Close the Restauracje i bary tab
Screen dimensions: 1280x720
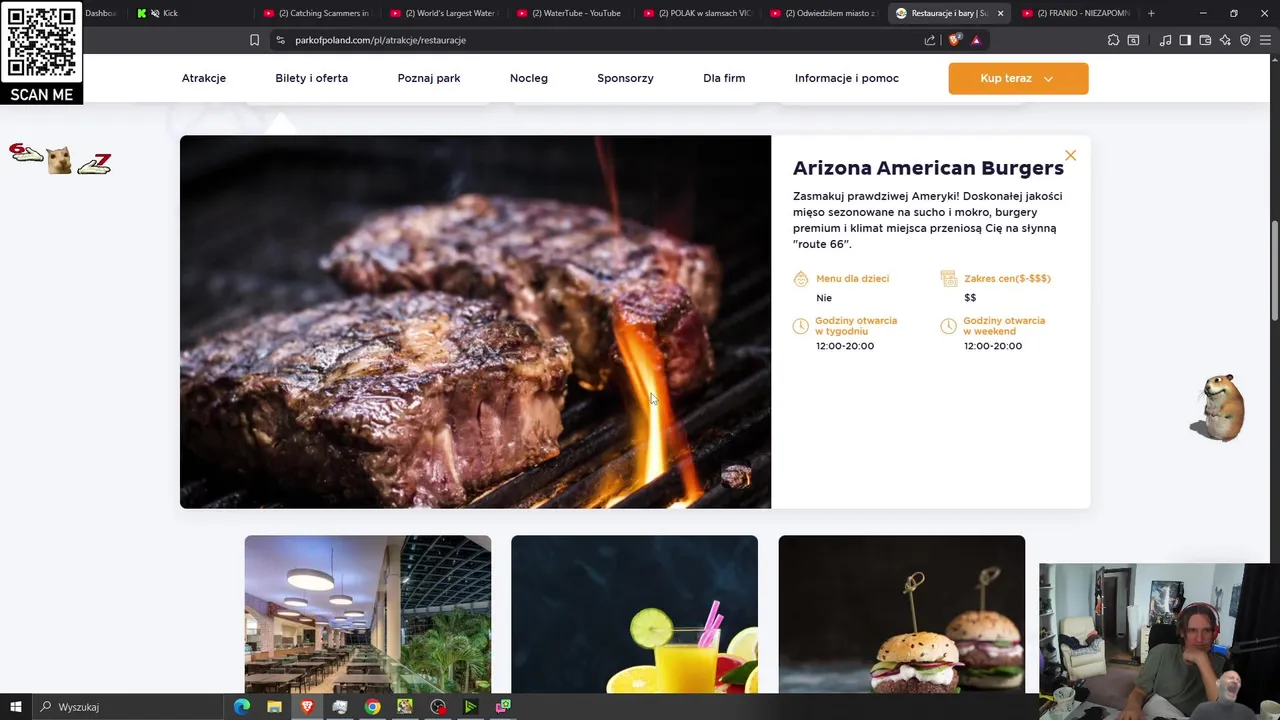click(1000, 13)
